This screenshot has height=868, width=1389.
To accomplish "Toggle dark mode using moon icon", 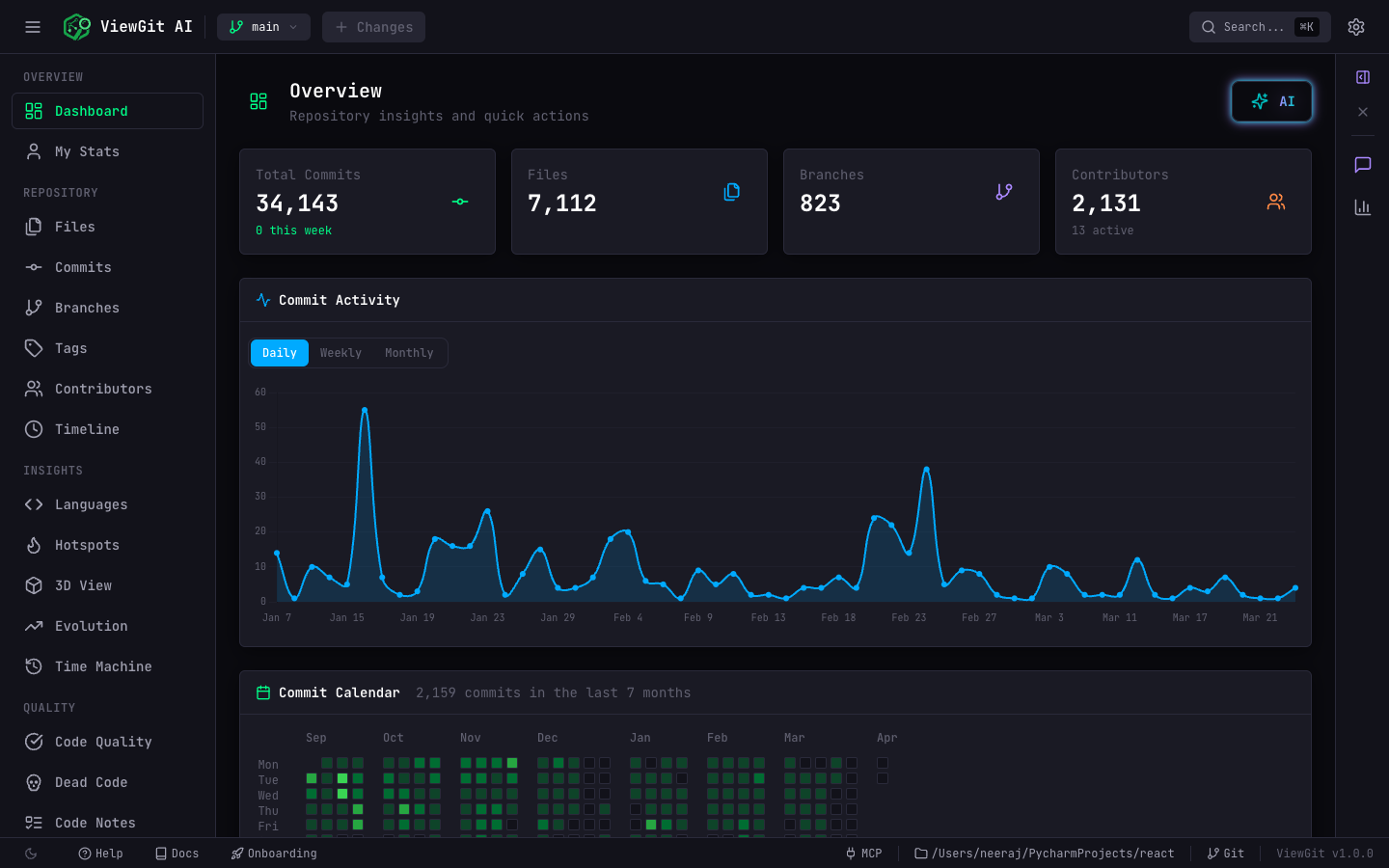I will click(29, 854).
